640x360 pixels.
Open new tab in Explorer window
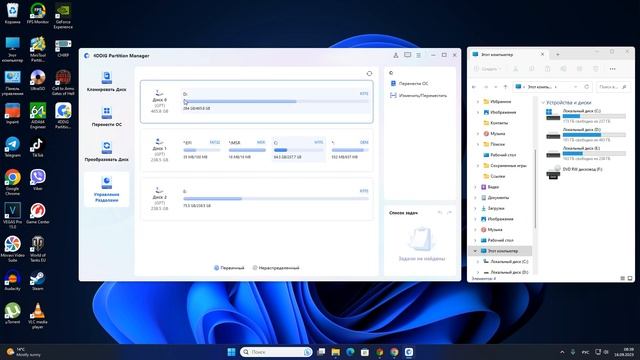(x=558, y=54)
